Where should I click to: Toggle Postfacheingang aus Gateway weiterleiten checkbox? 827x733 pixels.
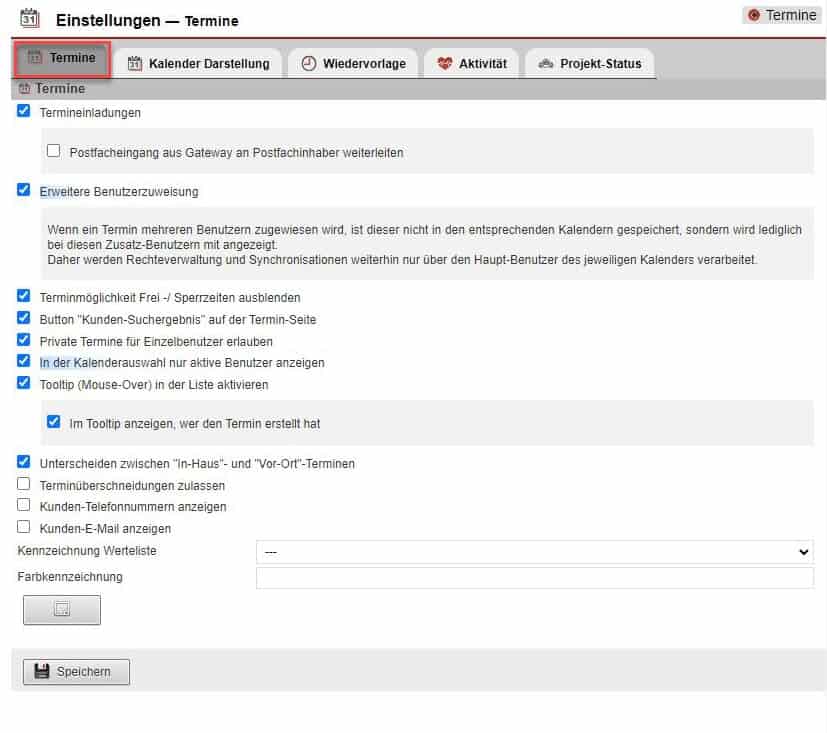coord(54,152)
